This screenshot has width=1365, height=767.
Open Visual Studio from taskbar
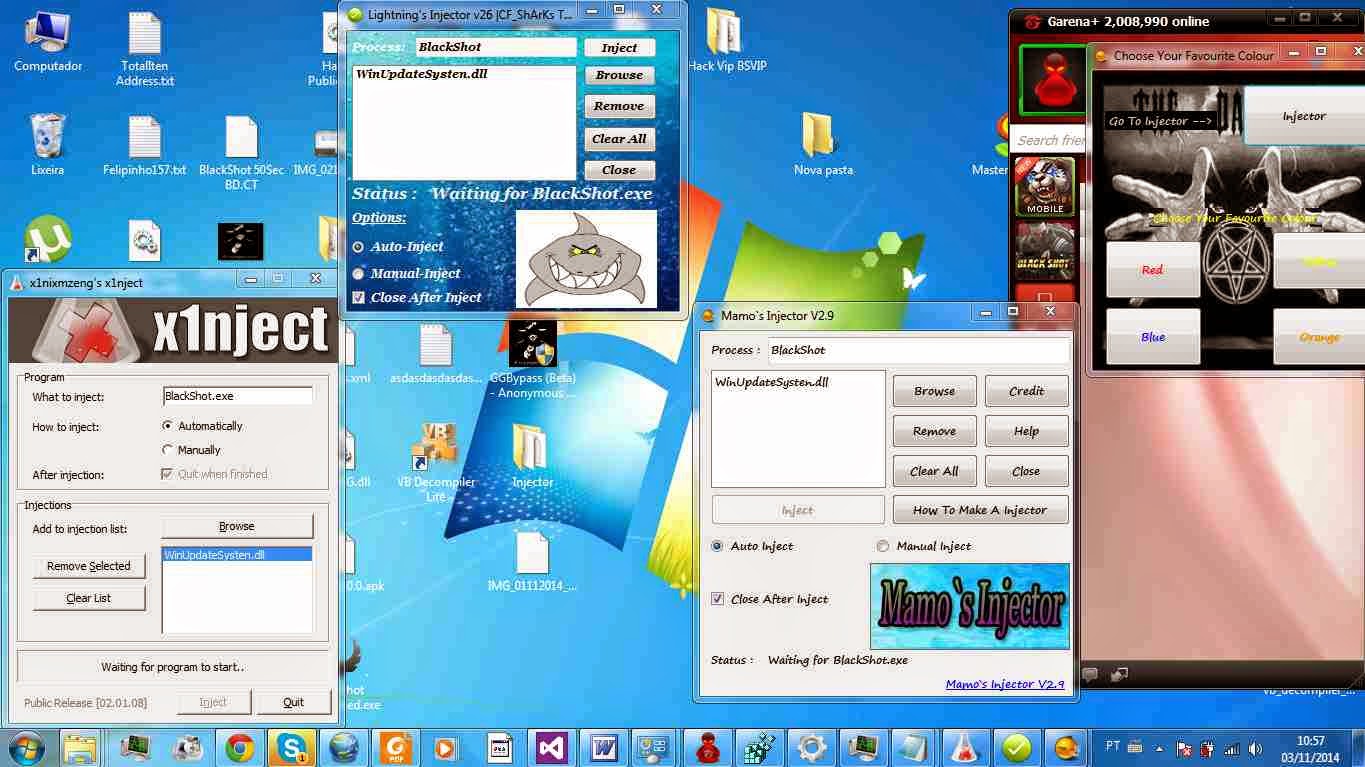(552, 747)
